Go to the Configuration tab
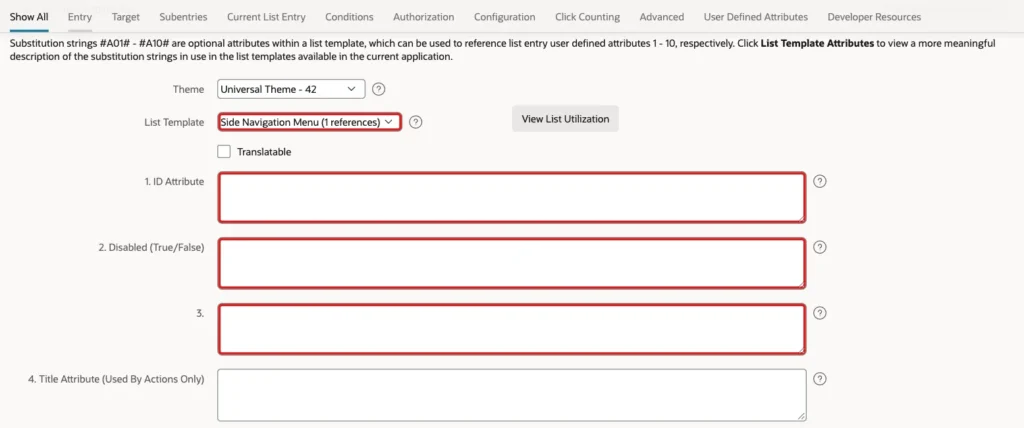Viewport: 1024px width, 428px height. [x=505, y=17]
